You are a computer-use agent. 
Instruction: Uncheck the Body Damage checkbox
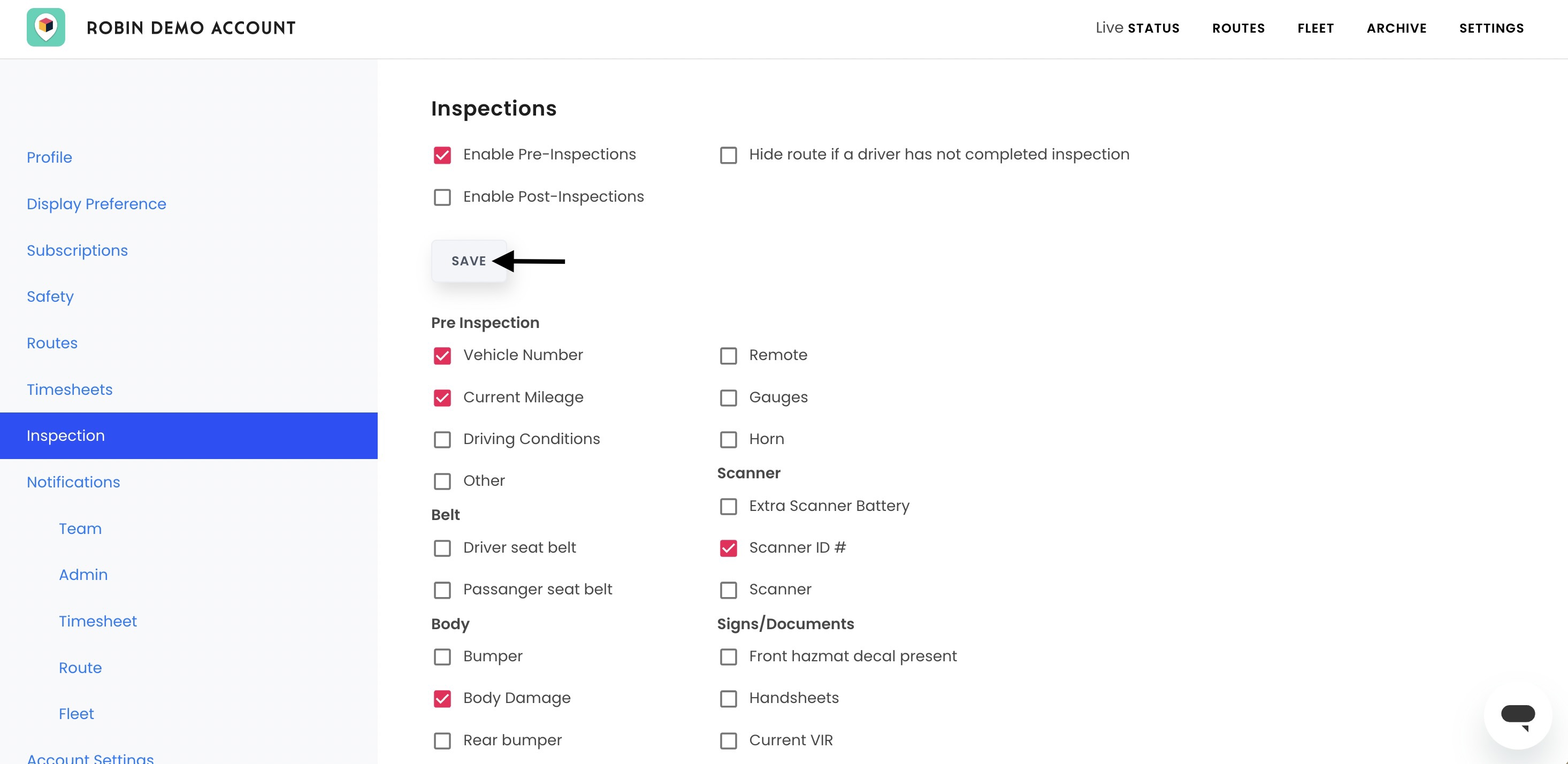pos(442,698)
